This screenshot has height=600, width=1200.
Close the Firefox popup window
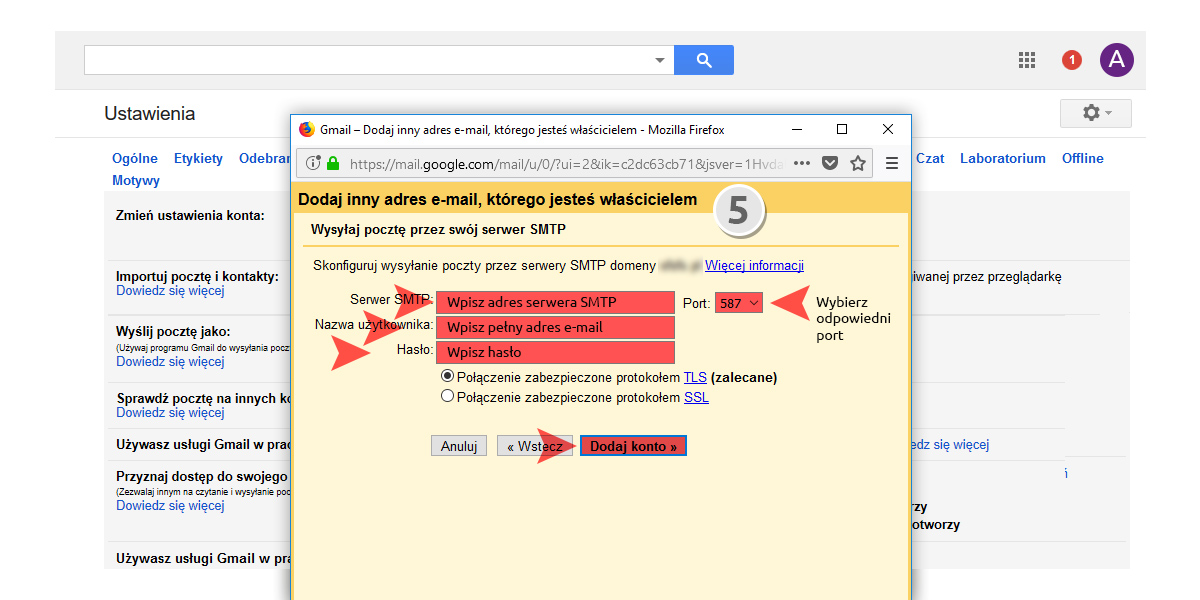click(x=888, y=129)
